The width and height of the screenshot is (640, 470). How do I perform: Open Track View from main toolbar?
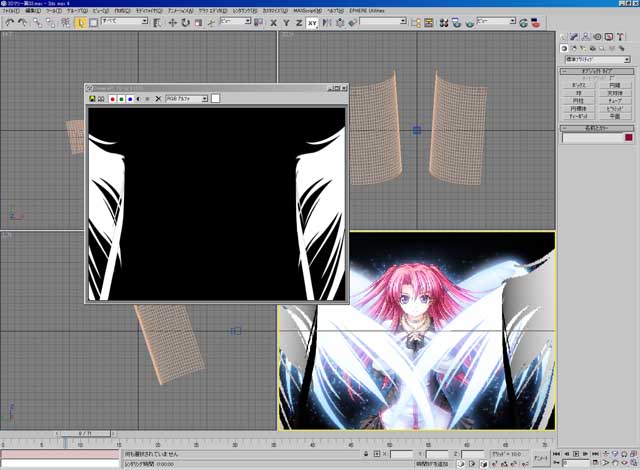point(416,23)
